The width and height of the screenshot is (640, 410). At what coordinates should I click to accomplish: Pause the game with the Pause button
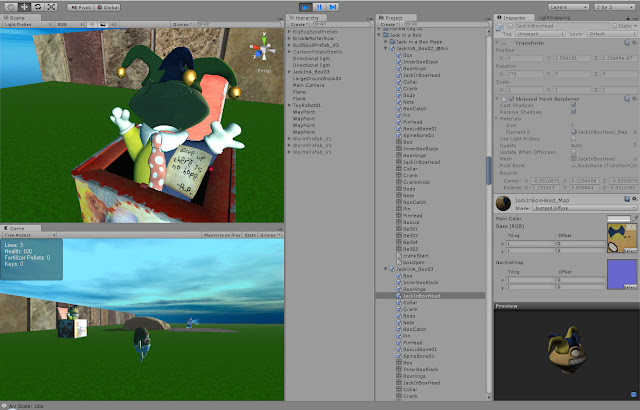(319, 7)
